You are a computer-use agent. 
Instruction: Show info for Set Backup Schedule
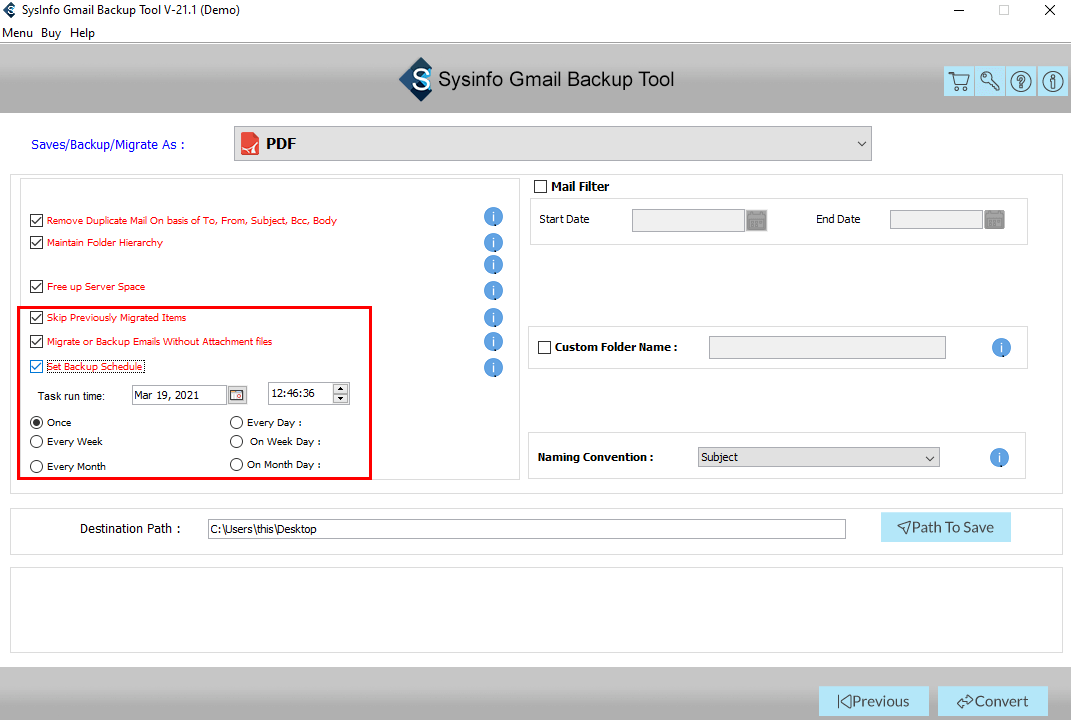tap(493, 368)
